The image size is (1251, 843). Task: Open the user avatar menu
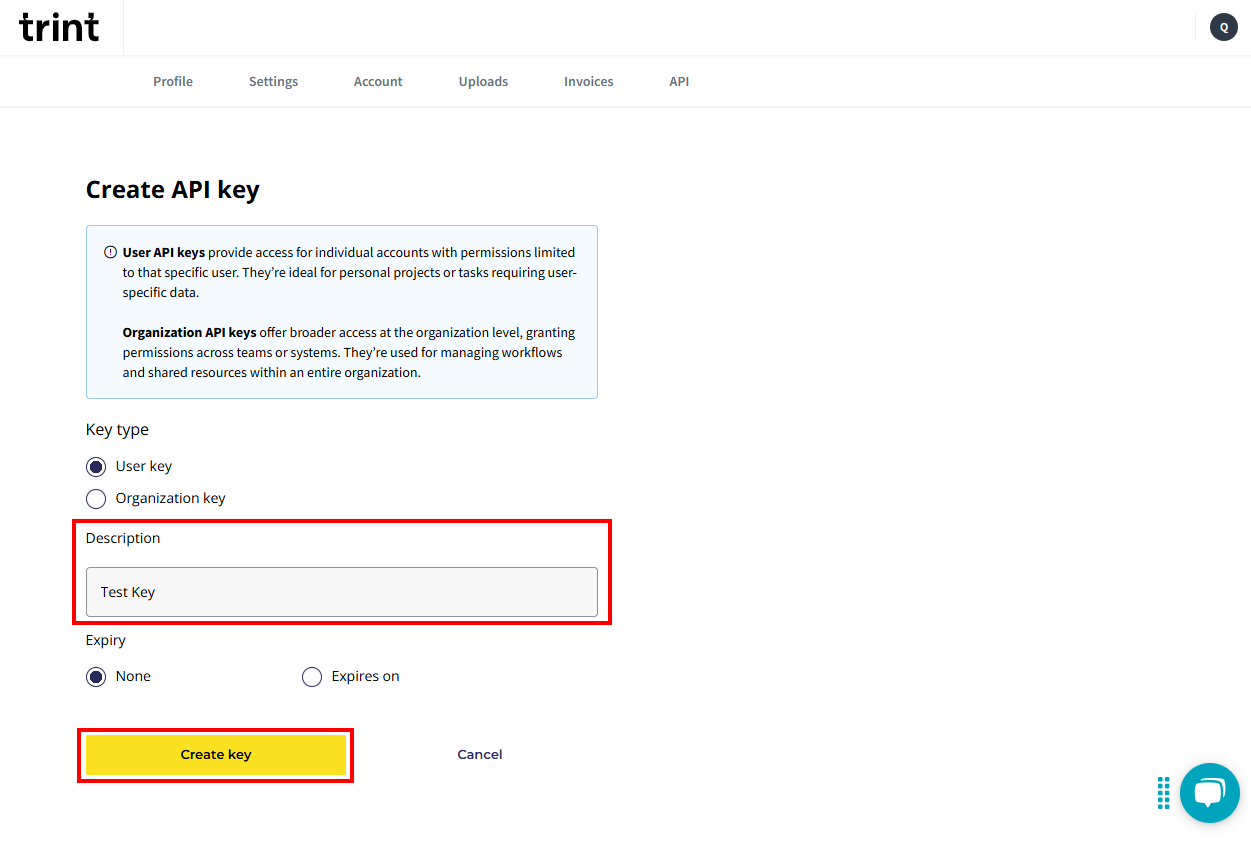[x=1223, y=27]
